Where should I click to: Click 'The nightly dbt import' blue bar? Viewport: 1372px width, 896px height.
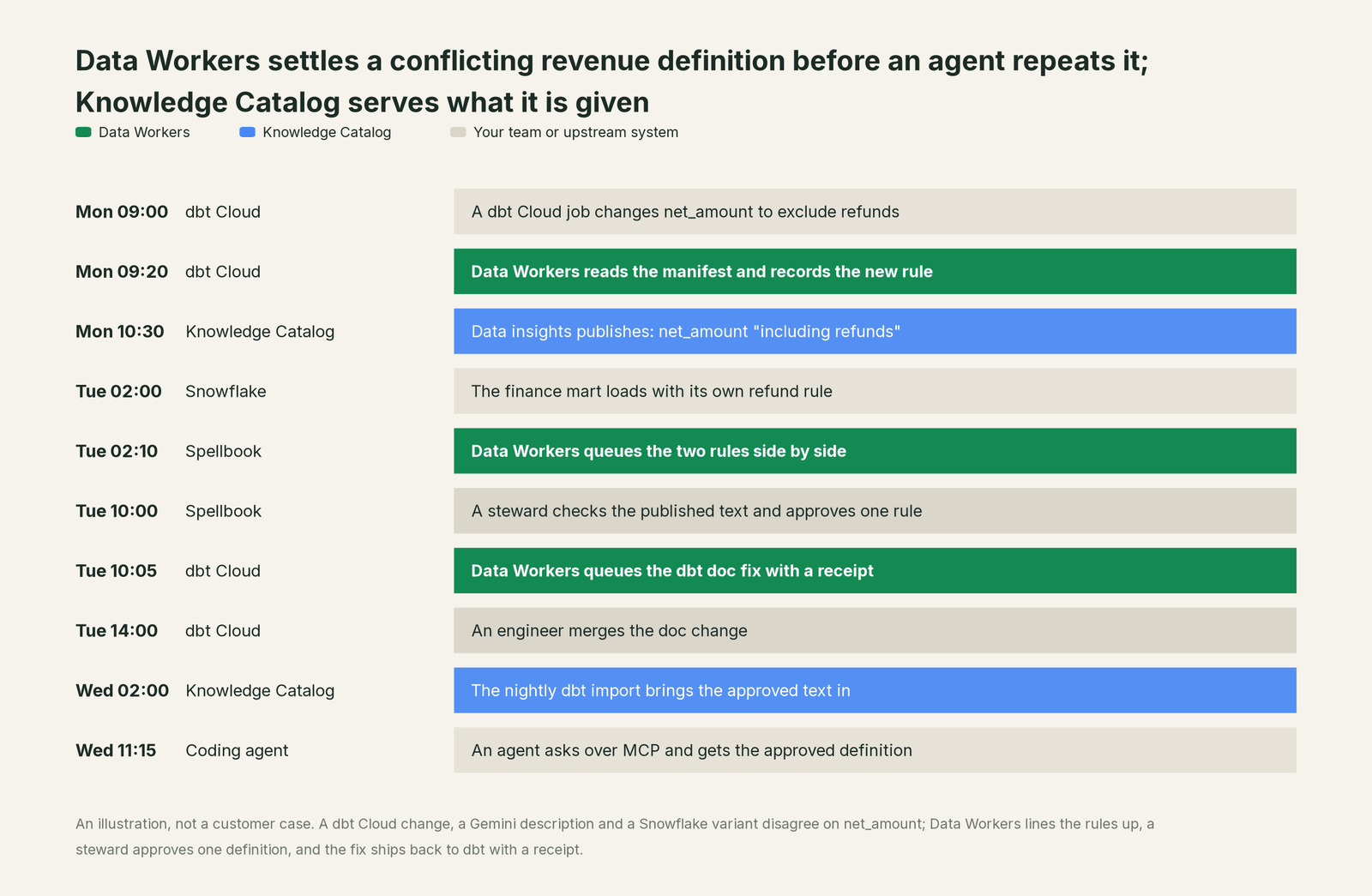pyautogui.click(x=875, y=690)
